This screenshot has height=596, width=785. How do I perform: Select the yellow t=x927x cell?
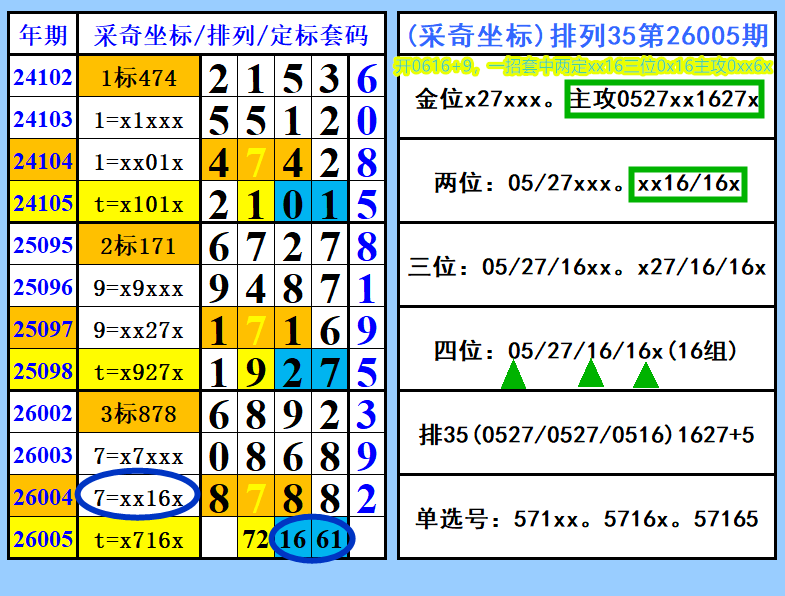pos(139,371)
